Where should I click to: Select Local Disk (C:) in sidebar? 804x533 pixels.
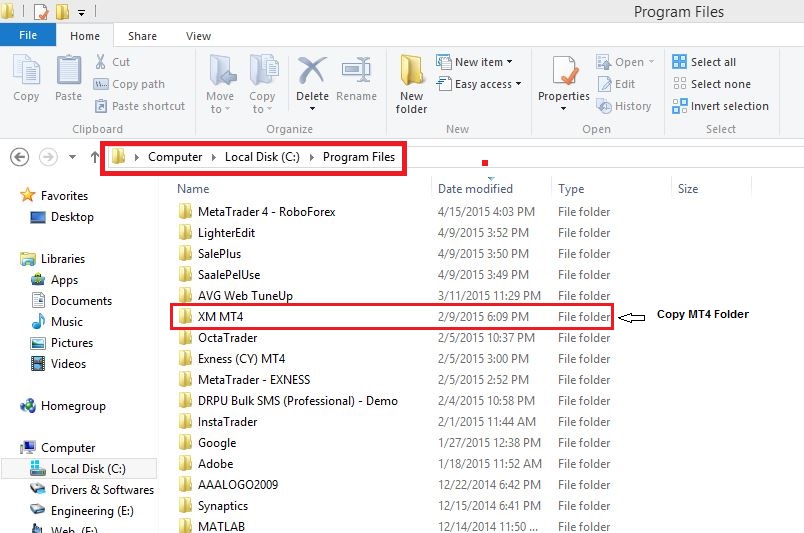78,468
